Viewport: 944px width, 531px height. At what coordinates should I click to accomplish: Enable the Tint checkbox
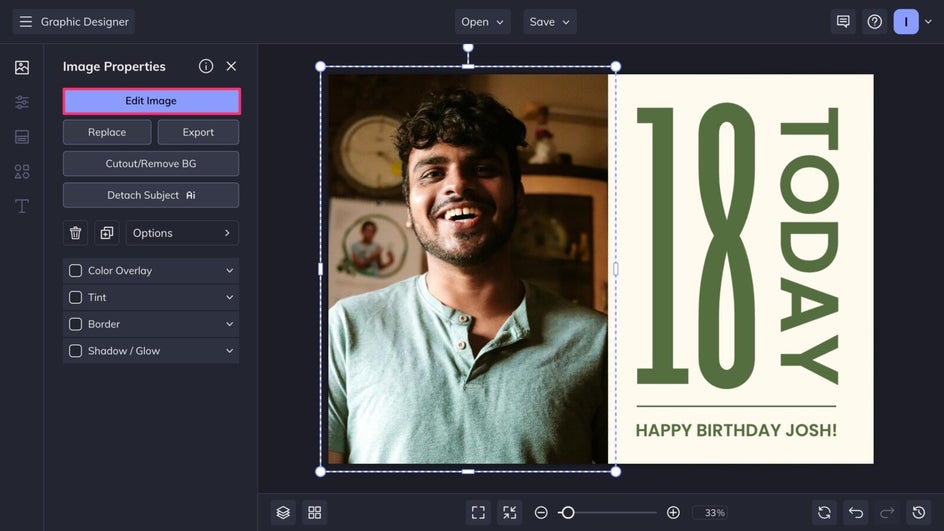(75, 297)
